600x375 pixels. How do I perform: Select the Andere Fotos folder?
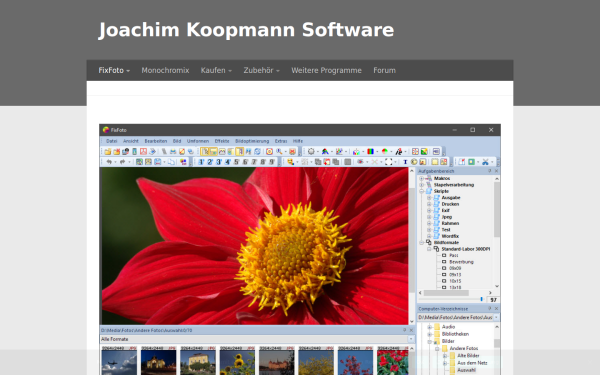(464, 348)
